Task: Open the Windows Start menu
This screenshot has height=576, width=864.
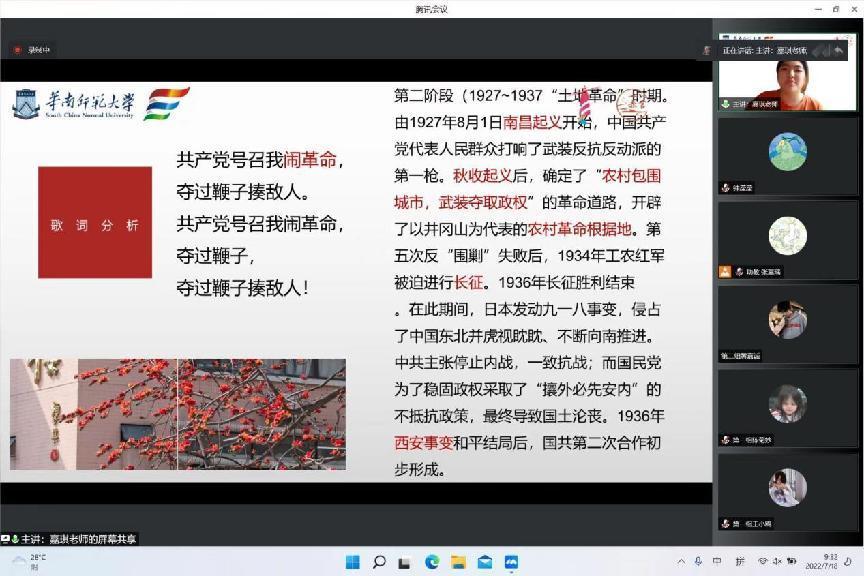Action: click(353, 562)
